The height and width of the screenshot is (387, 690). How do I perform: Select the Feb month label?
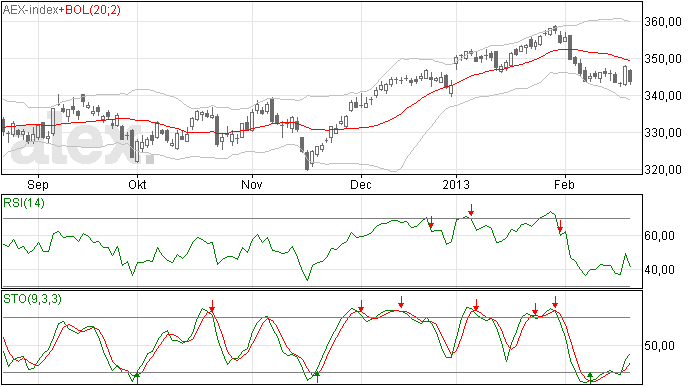(565, 184)
